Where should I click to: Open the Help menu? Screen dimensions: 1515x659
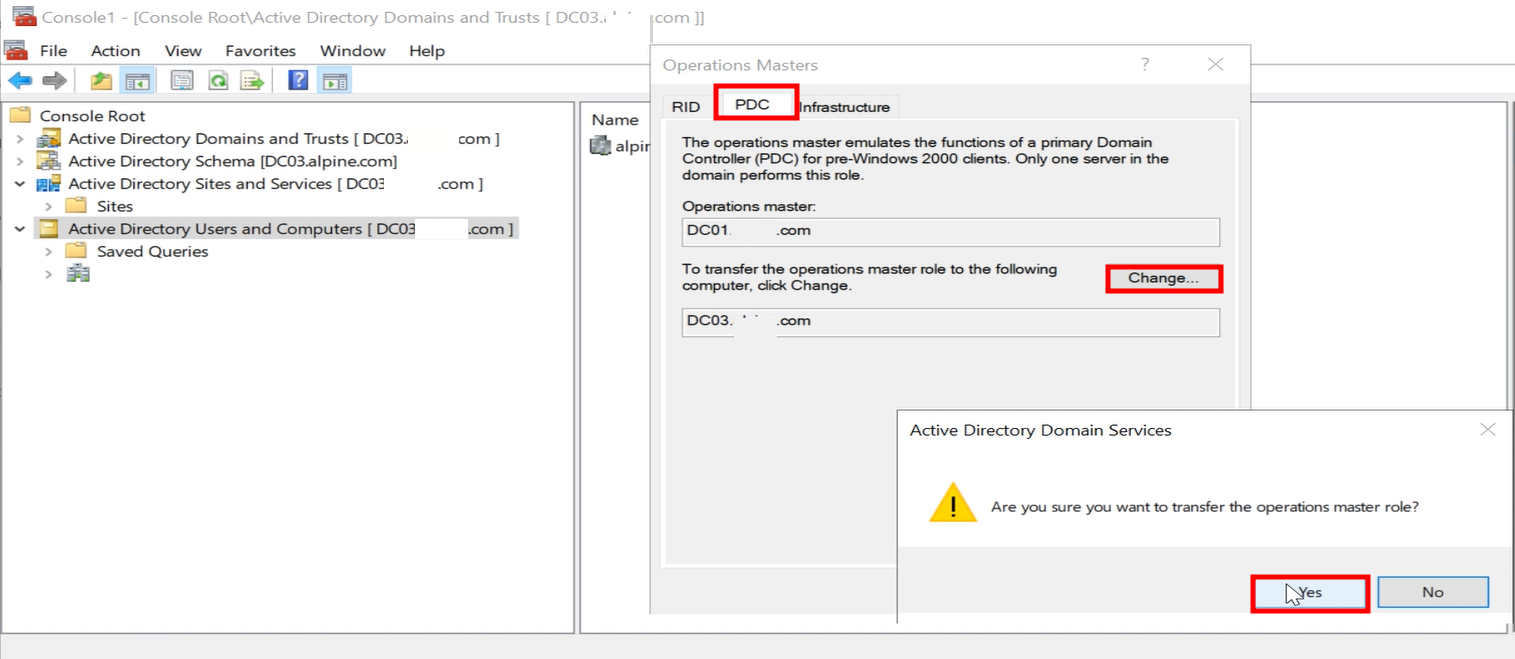[427, 51]
